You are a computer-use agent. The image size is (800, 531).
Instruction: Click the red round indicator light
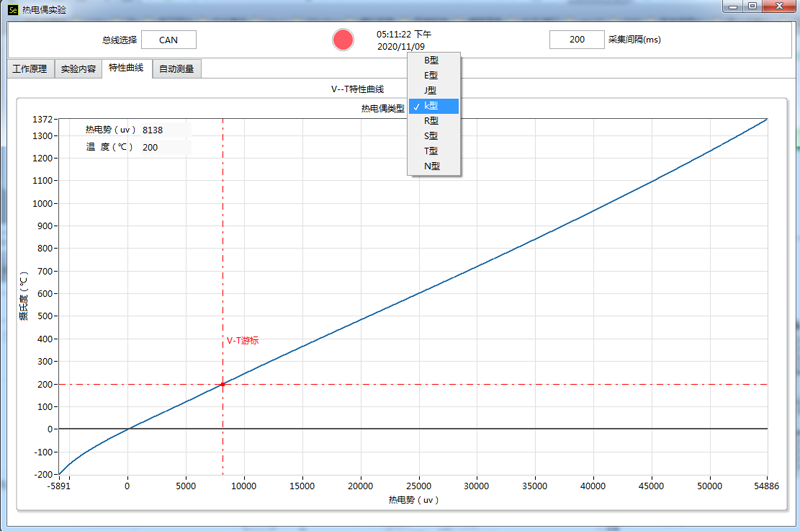coord(343,40)
